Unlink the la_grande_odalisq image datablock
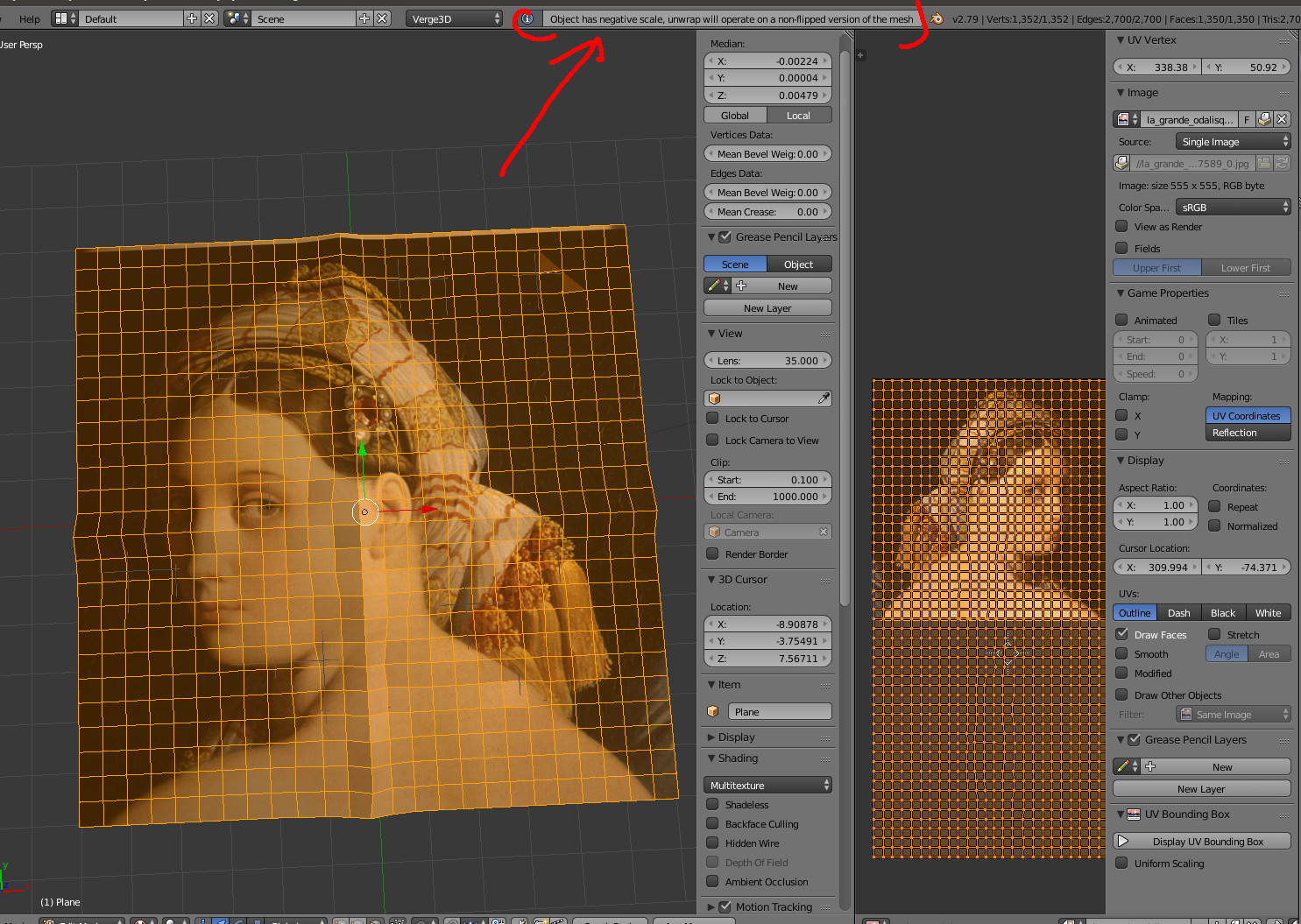1301x924 pixels. pos(1282,119)
